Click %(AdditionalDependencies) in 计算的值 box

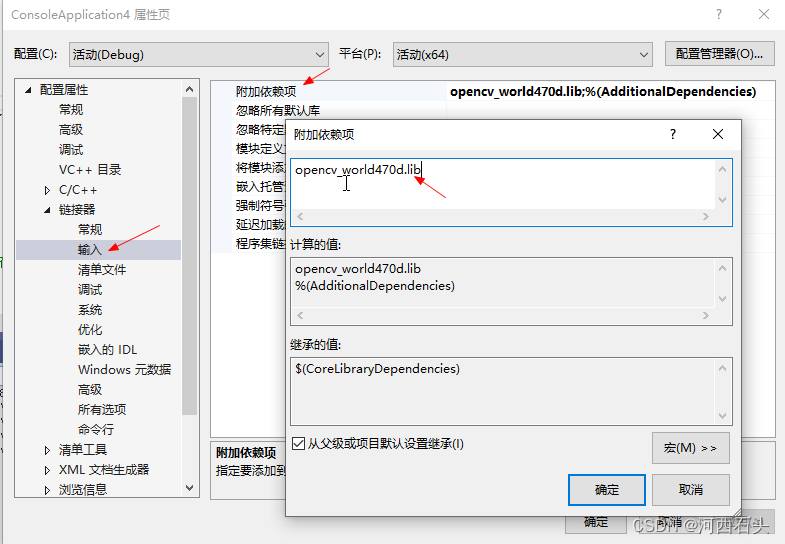click(375, 286)
